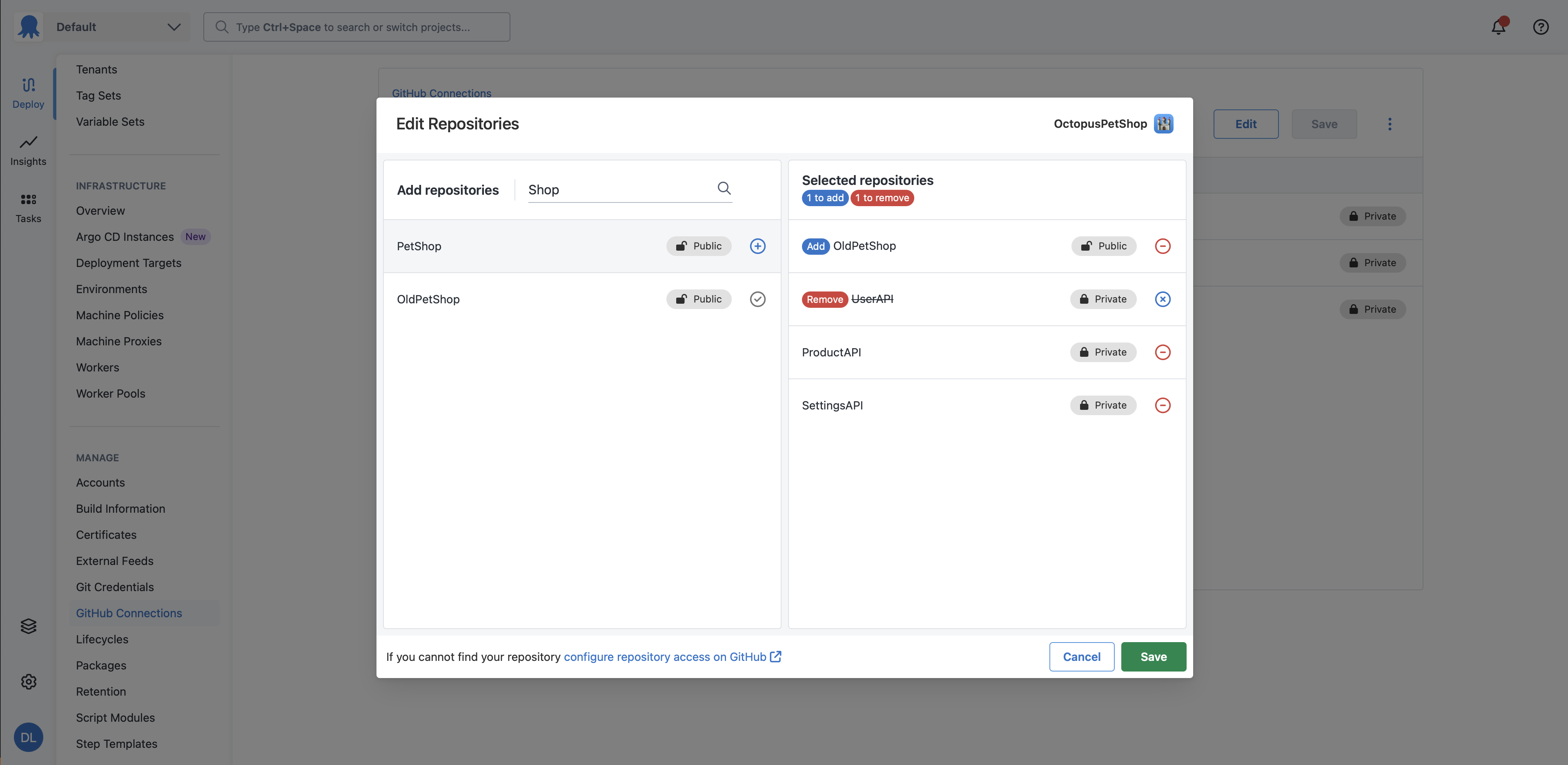Open the Deploy section in the sidebar
The width and height of the screenshot is (1568, 765).
28,92
